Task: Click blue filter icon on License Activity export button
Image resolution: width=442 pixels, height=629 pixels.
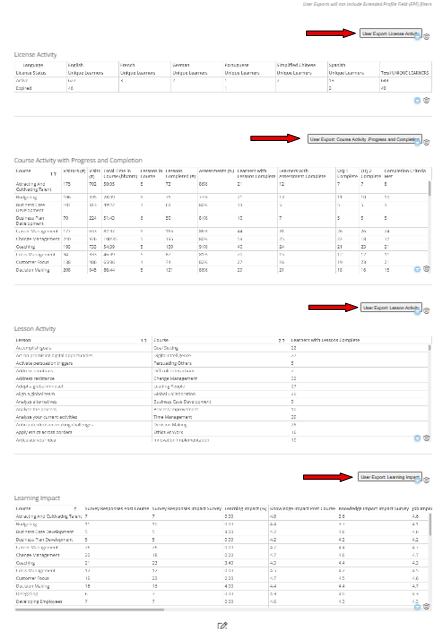Action: pyautogui.click(x=417, y=37)
